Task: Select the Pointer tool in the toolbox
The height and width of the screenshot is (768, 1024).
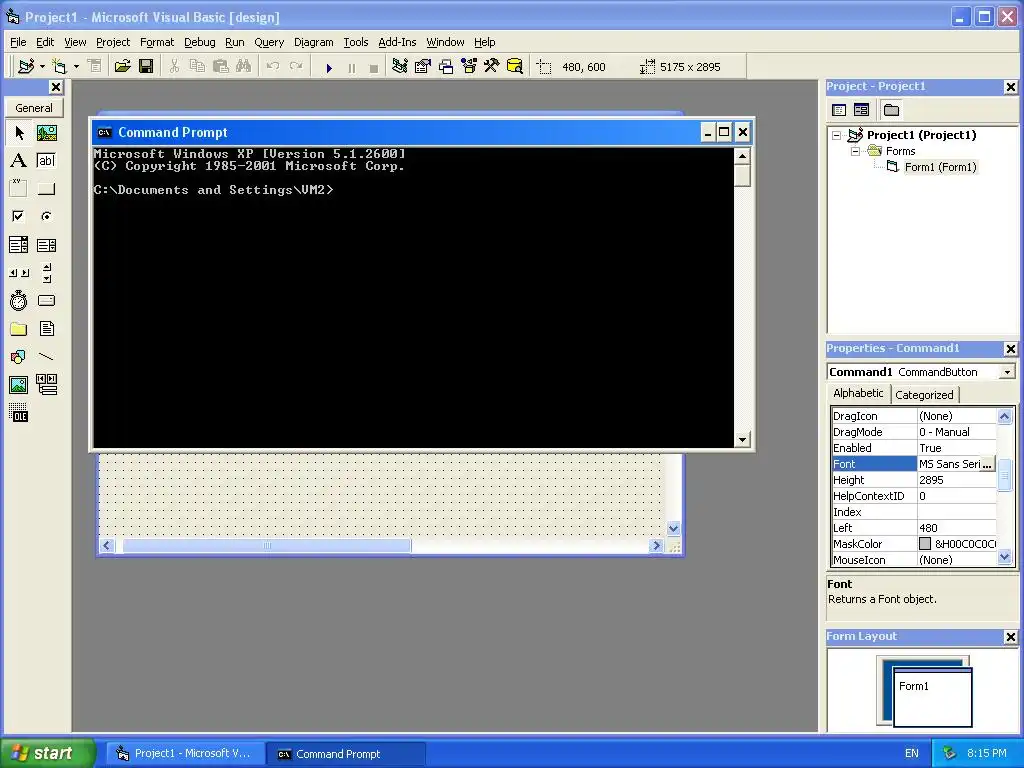Action: pos(18,133)
